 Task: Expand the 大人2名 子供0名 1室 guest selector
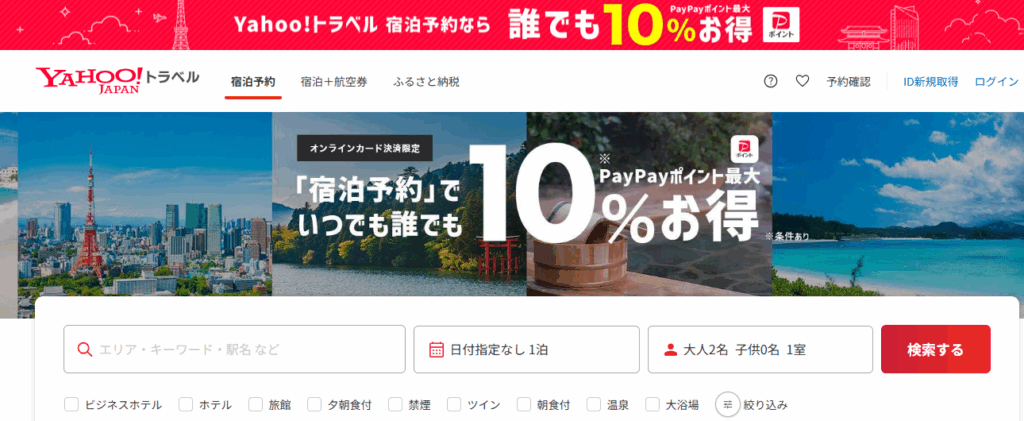[x=760, y=349]
